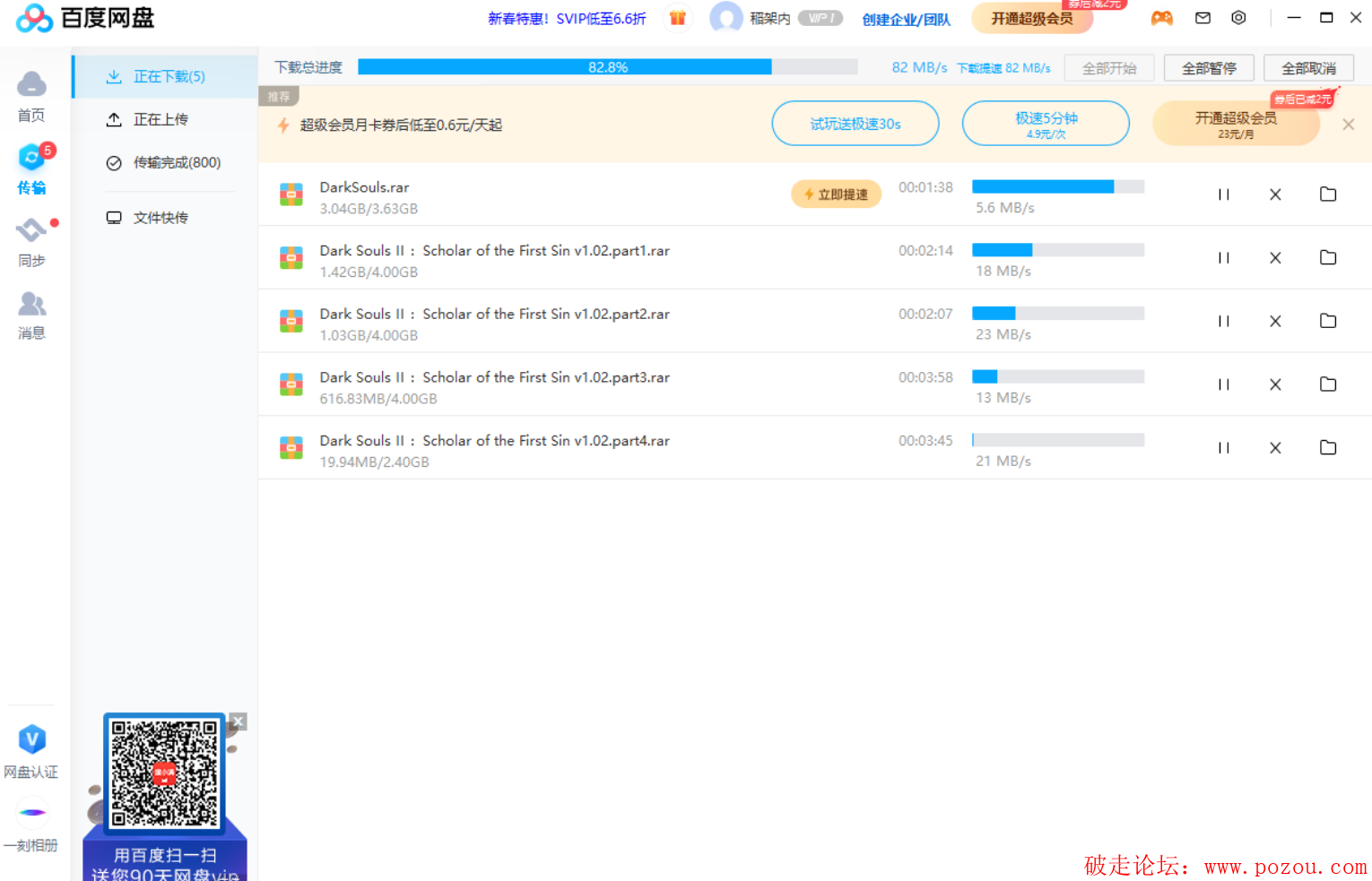1372x881 pixels.
Task: Click the 百度网盘 logo
Action: click(86, 18)
